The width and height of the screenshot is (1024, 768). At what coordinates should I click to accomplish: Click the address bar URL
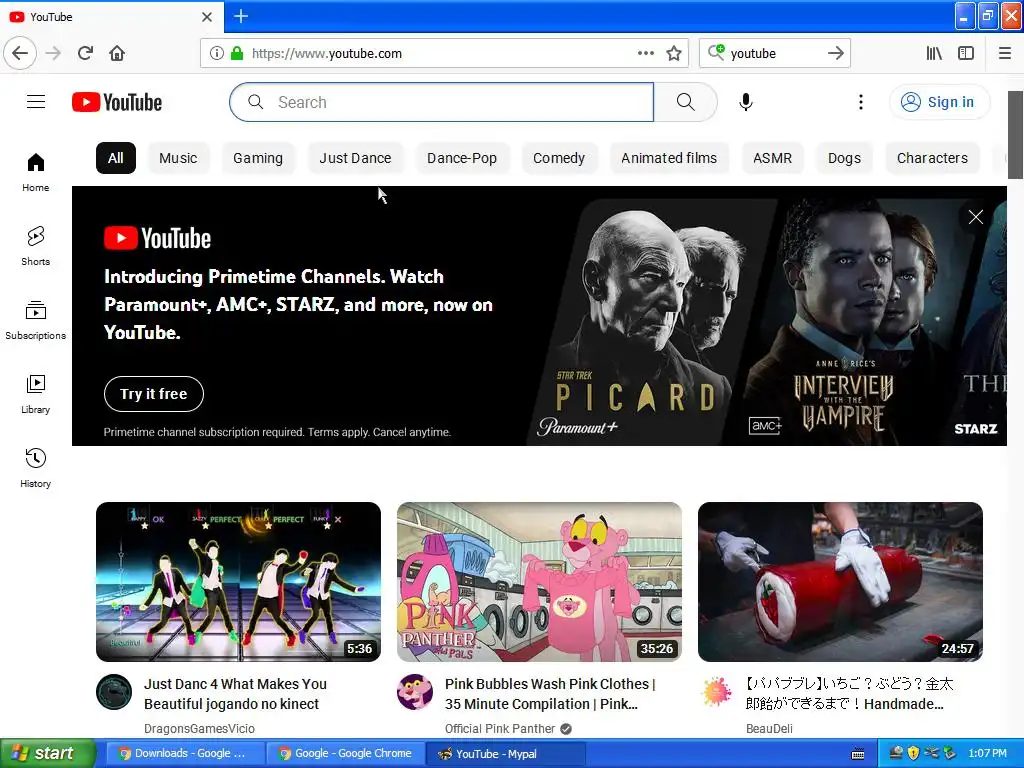(327, 54)
